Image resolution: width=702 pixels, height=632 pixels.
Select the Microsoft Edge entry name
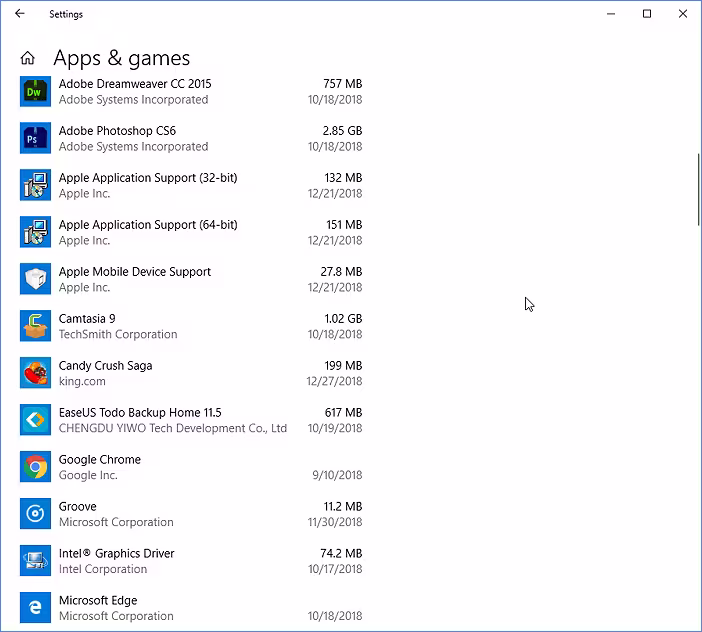98,601
